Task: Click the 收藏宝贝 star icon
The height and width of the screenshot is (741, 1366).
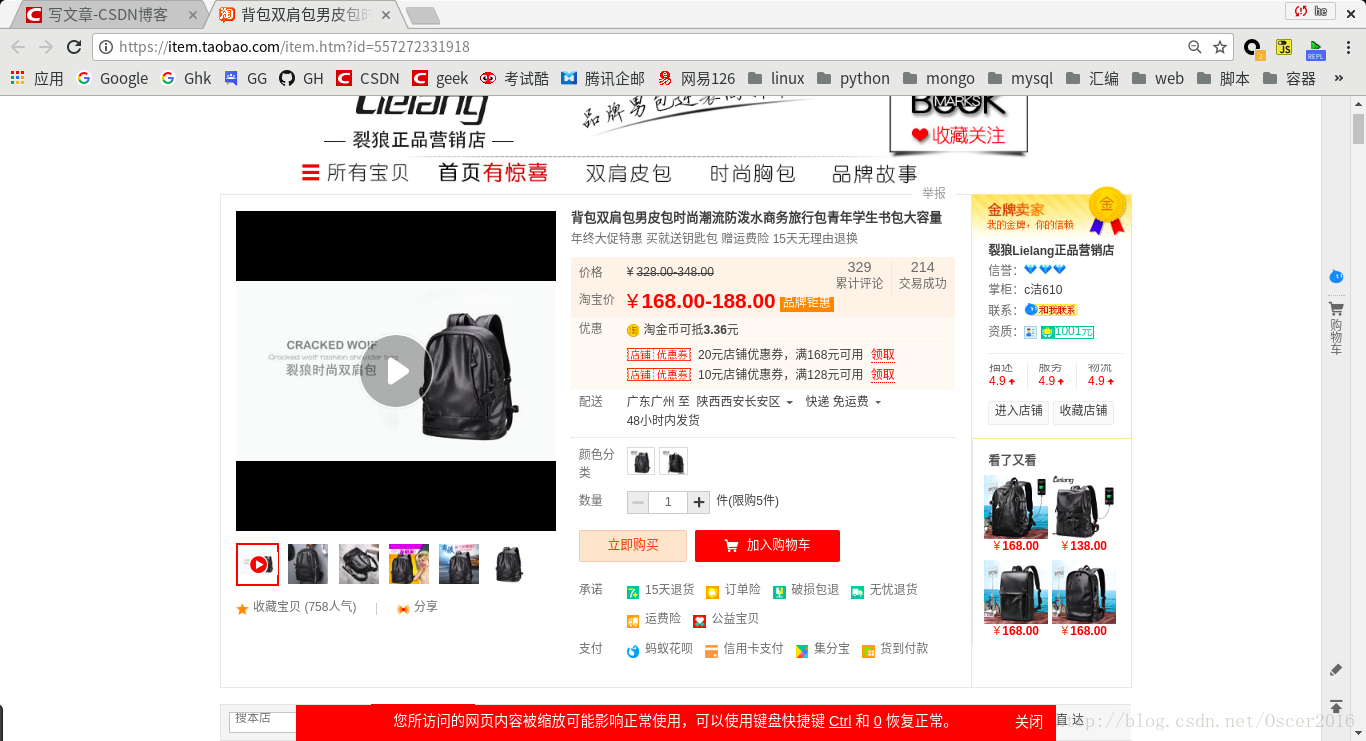Action: click(x=242, y=608)
